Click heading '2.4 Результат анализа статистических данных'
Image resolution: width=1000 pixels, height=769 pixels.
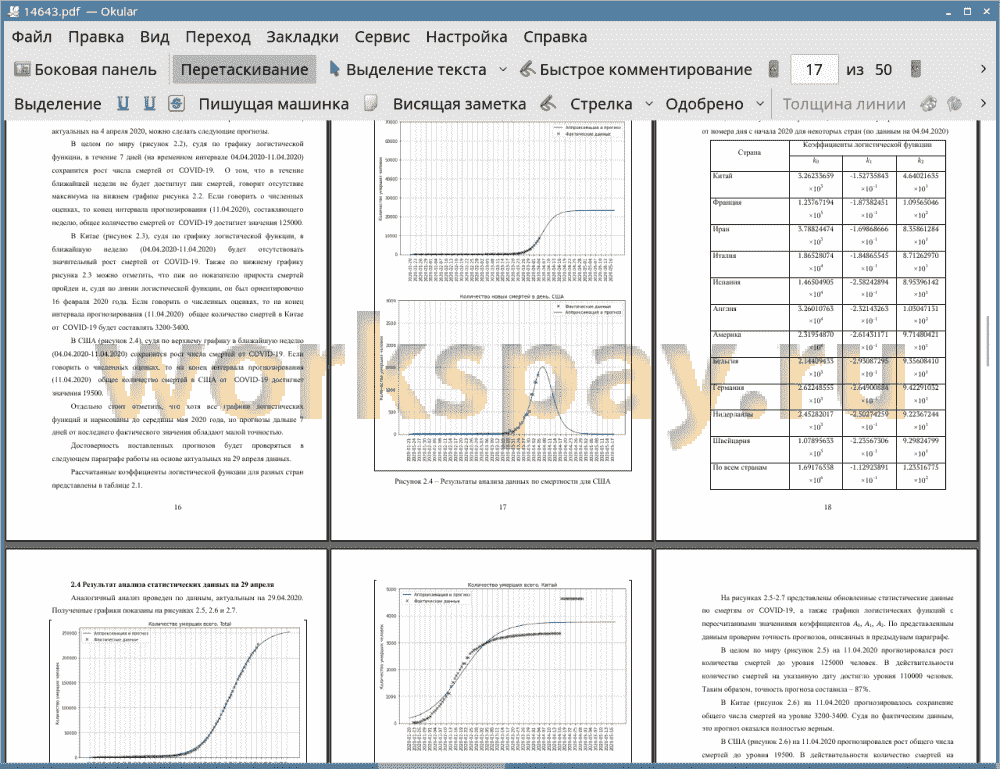tap(172, 584)
